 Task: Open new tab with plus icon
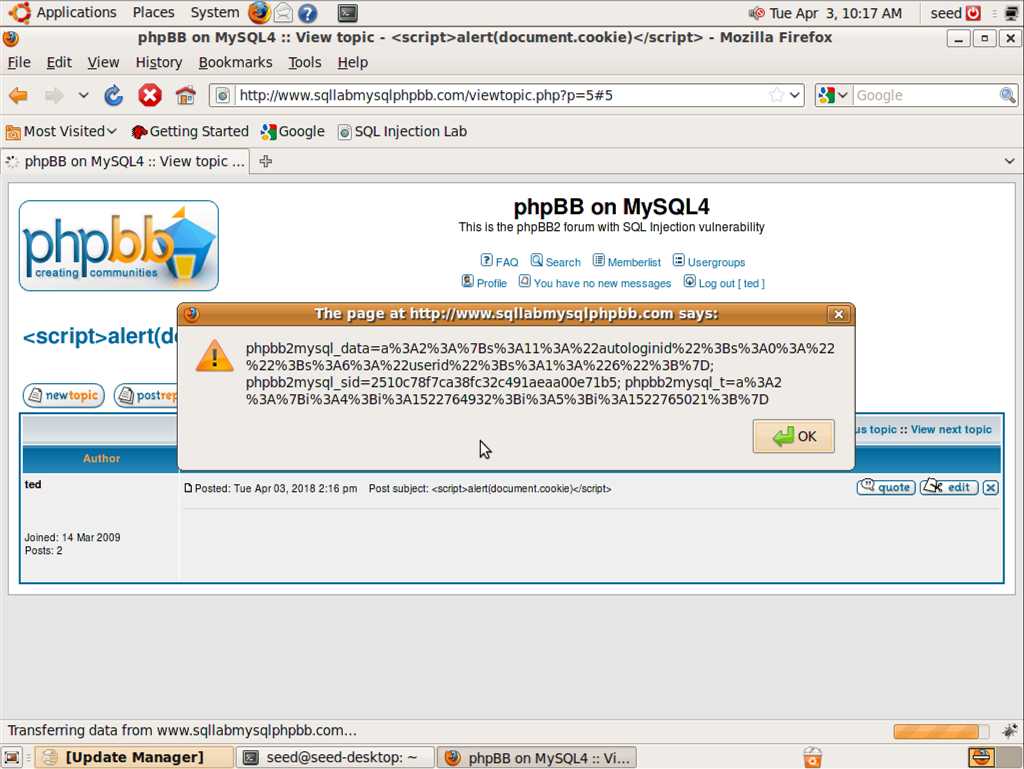point(265,161)
